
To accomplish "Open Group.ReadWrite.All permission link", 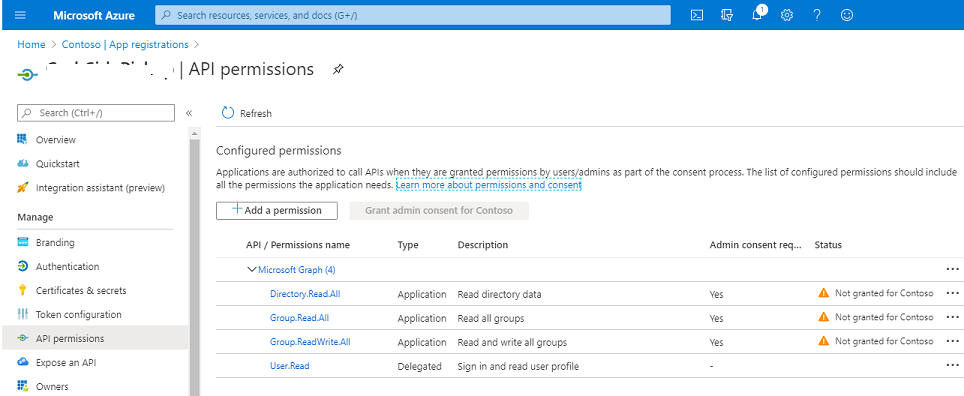I will coord(310,341).
